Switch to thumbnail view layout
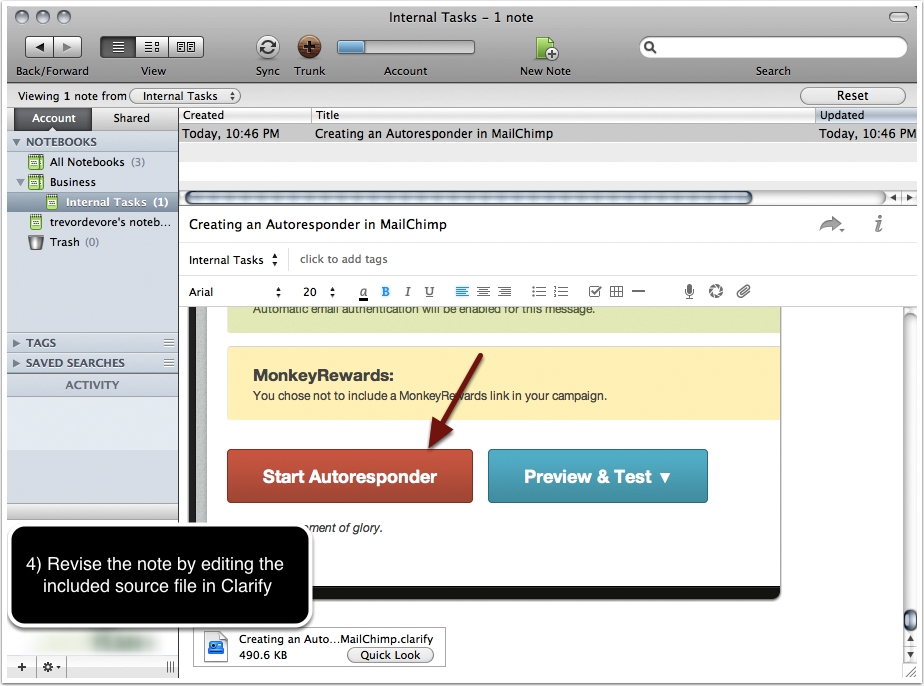Screen dimensions: 924x686 (186, 47)
